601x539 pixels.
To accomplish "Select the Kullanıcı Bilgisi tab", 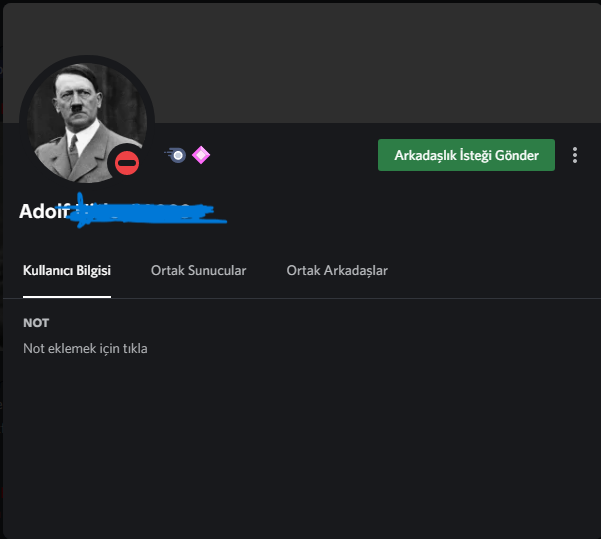I will tap(67, 271).
